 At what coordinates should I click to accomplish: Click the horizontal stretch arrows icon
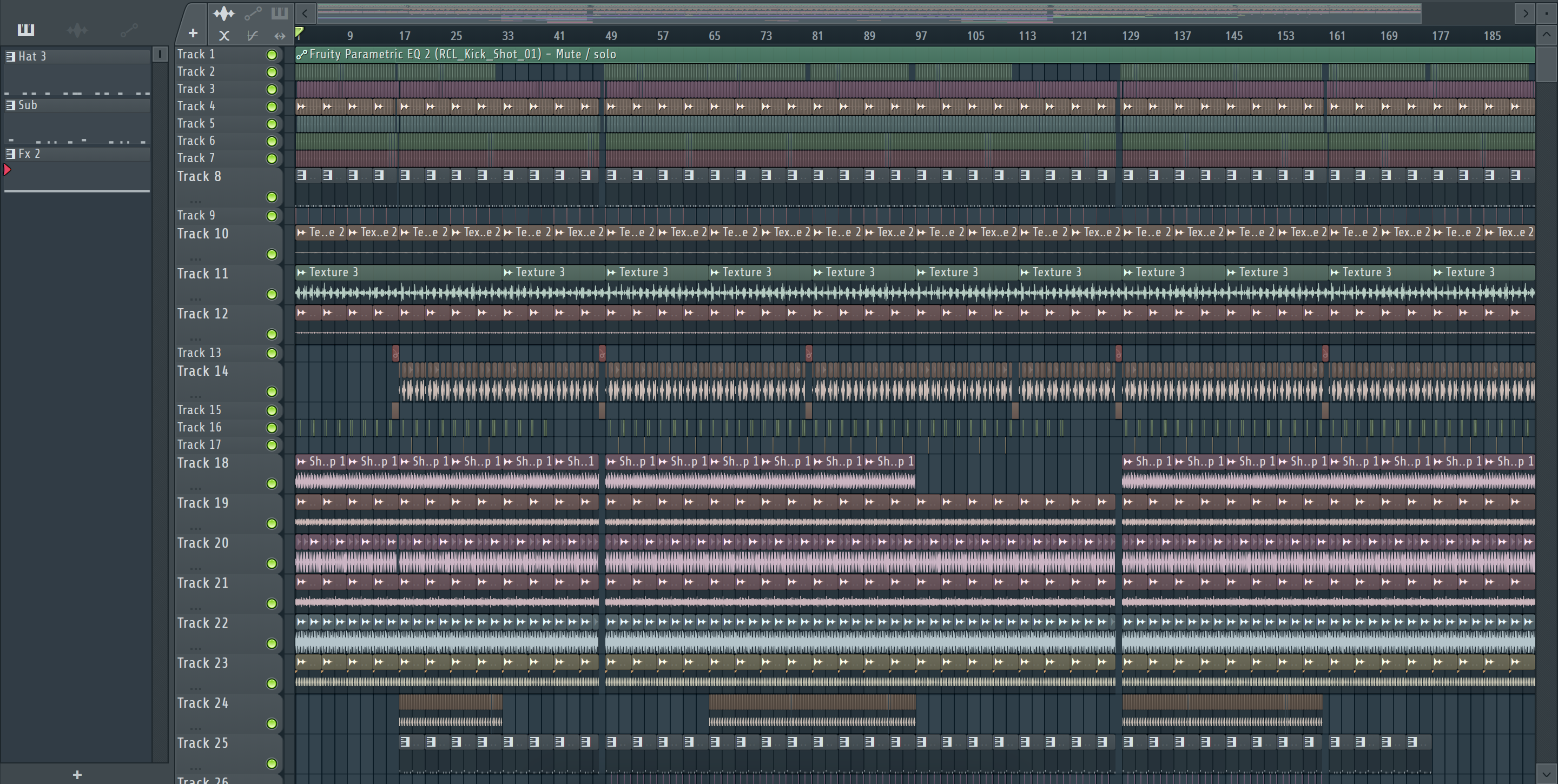pyautogui.click(x=280, y=36)
